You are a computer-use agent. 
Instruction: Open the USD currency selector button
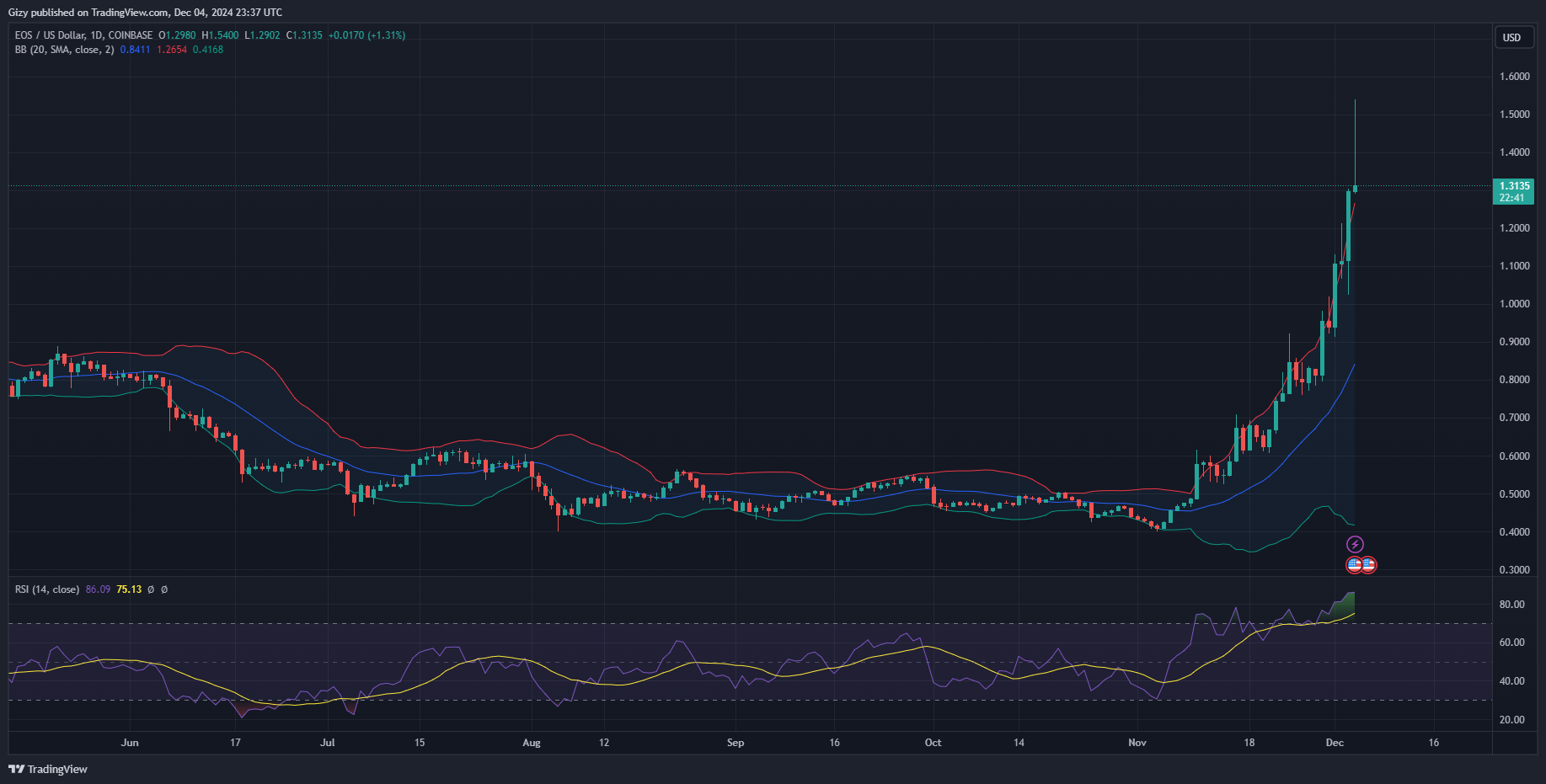coord(1514,37)
